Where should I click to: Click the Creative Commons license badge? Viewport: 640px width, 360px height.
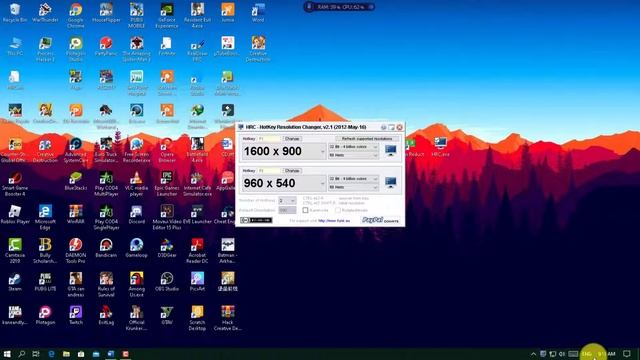pyautogui.click(x=256, y=220)
